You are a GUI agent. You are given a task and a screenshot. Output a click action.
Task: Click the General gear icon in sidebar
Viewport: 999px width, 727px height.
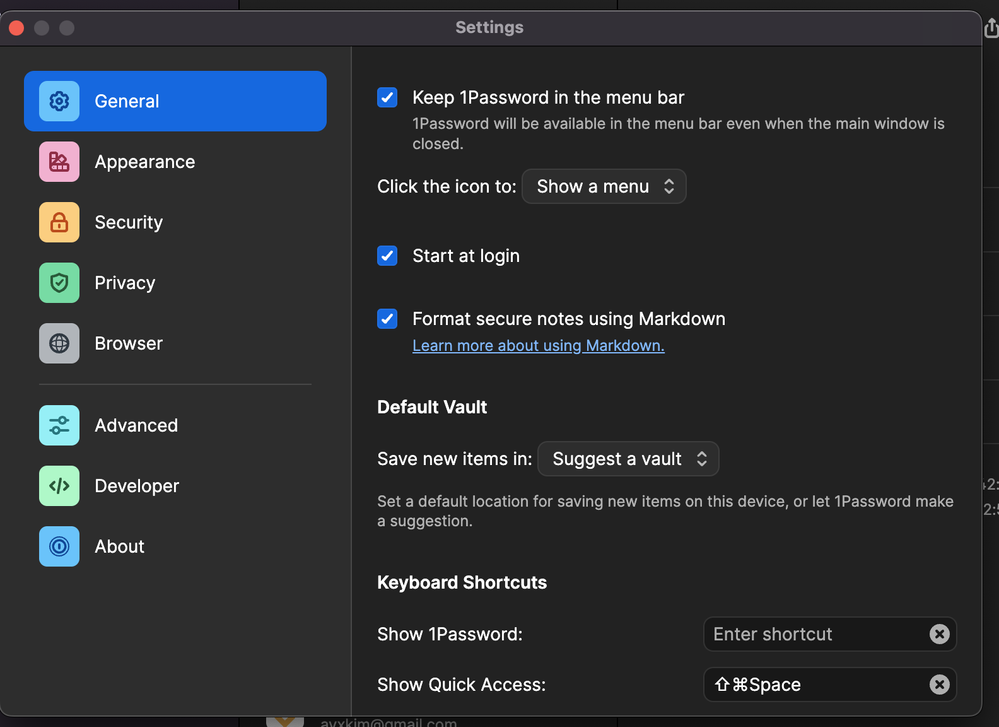pyautogui.click(x=59, y=101)
